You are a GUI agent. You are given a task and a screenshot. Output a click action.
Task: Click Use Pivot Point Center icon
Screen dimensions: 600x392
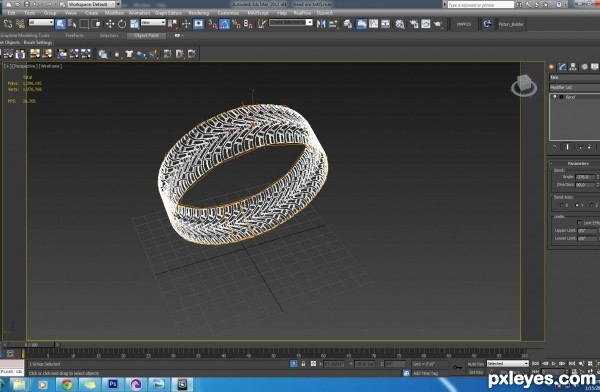tap(173, 24)
